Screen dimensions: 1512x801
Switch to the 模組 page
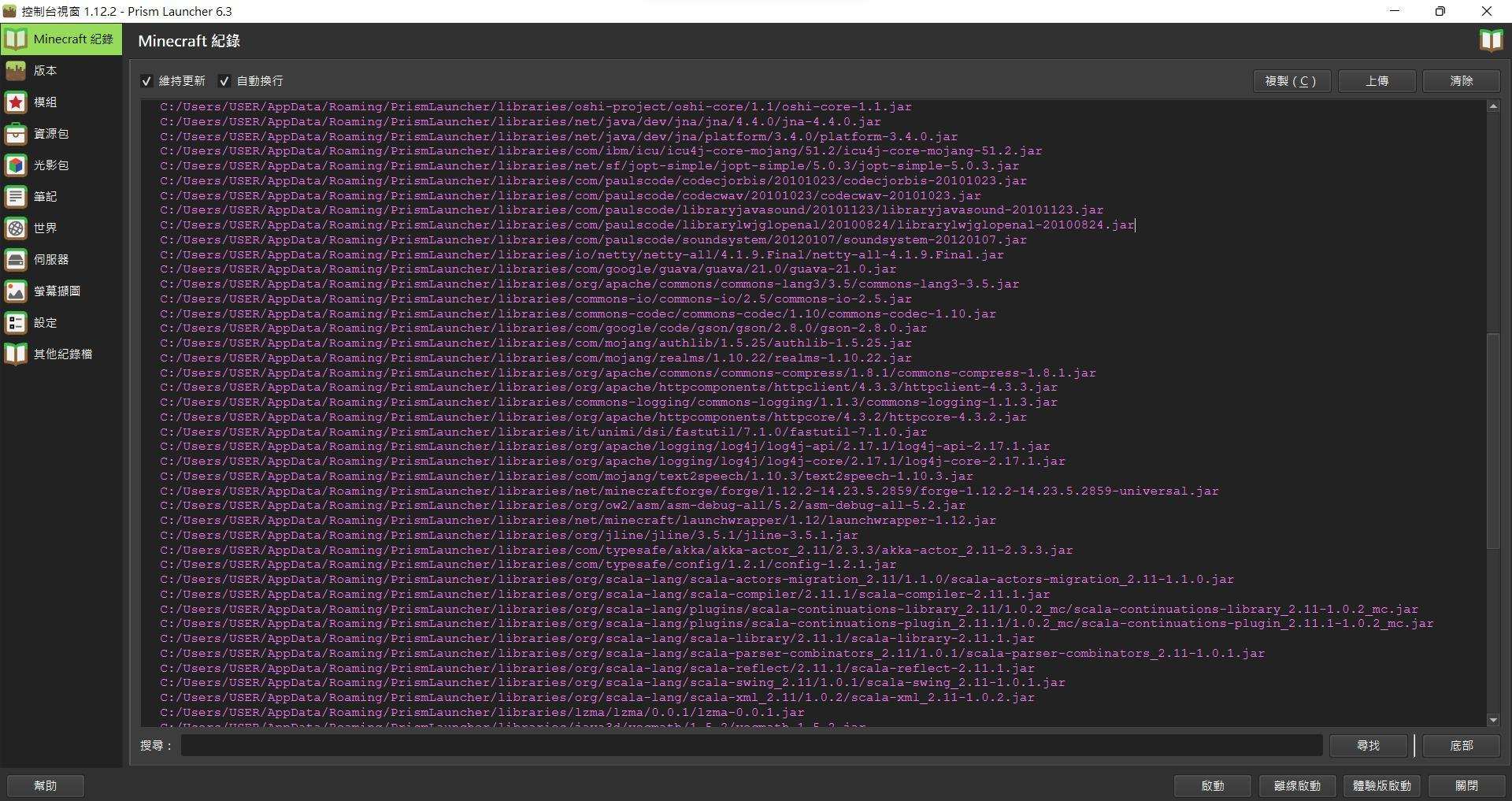coord(61,102)
